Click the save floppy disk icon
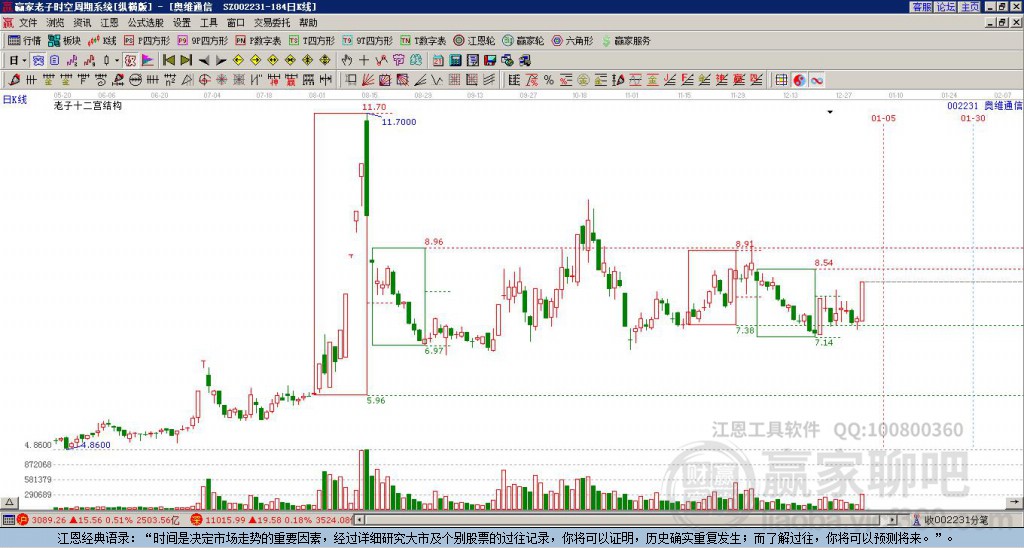This screenshot has width=1024, height=548. point(490,61)
